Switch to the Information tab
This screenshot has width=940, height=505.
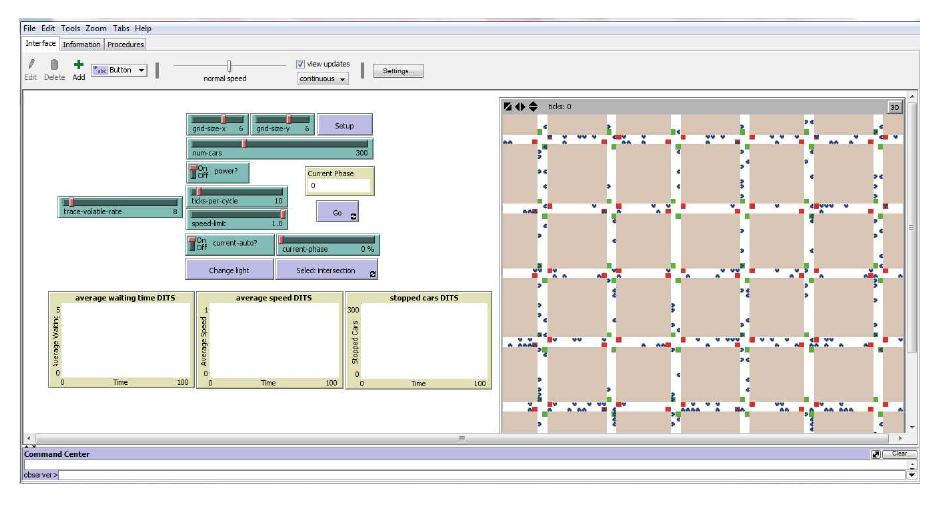82,44
